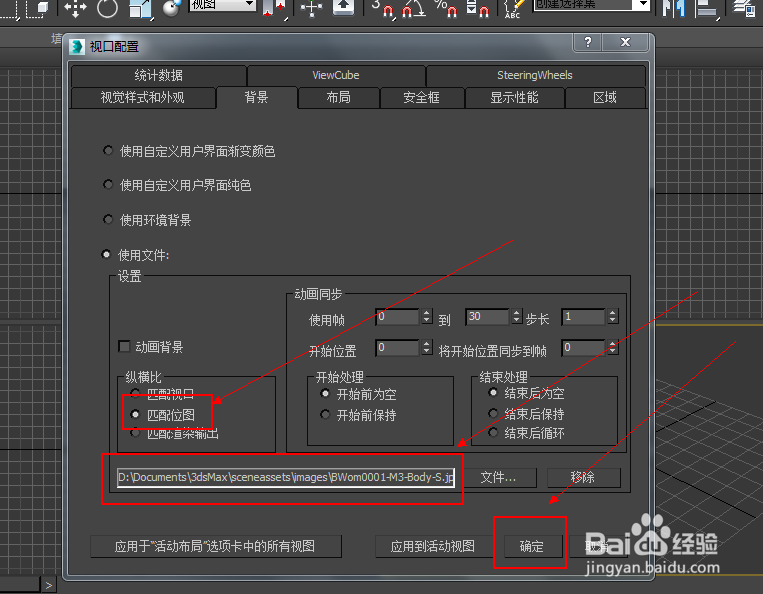Screen dimensions: 763x594
Task: Choose 结束后为空 end processing option
Action: tap(493, 392)
